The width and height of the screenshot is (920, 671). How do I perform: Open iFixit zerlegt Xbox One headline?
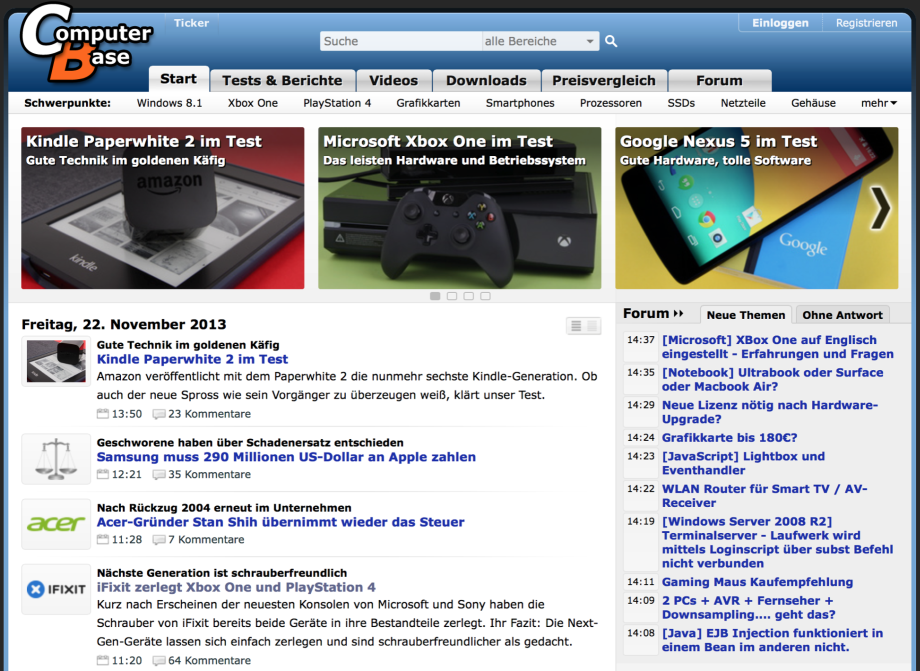click(236, 587)
